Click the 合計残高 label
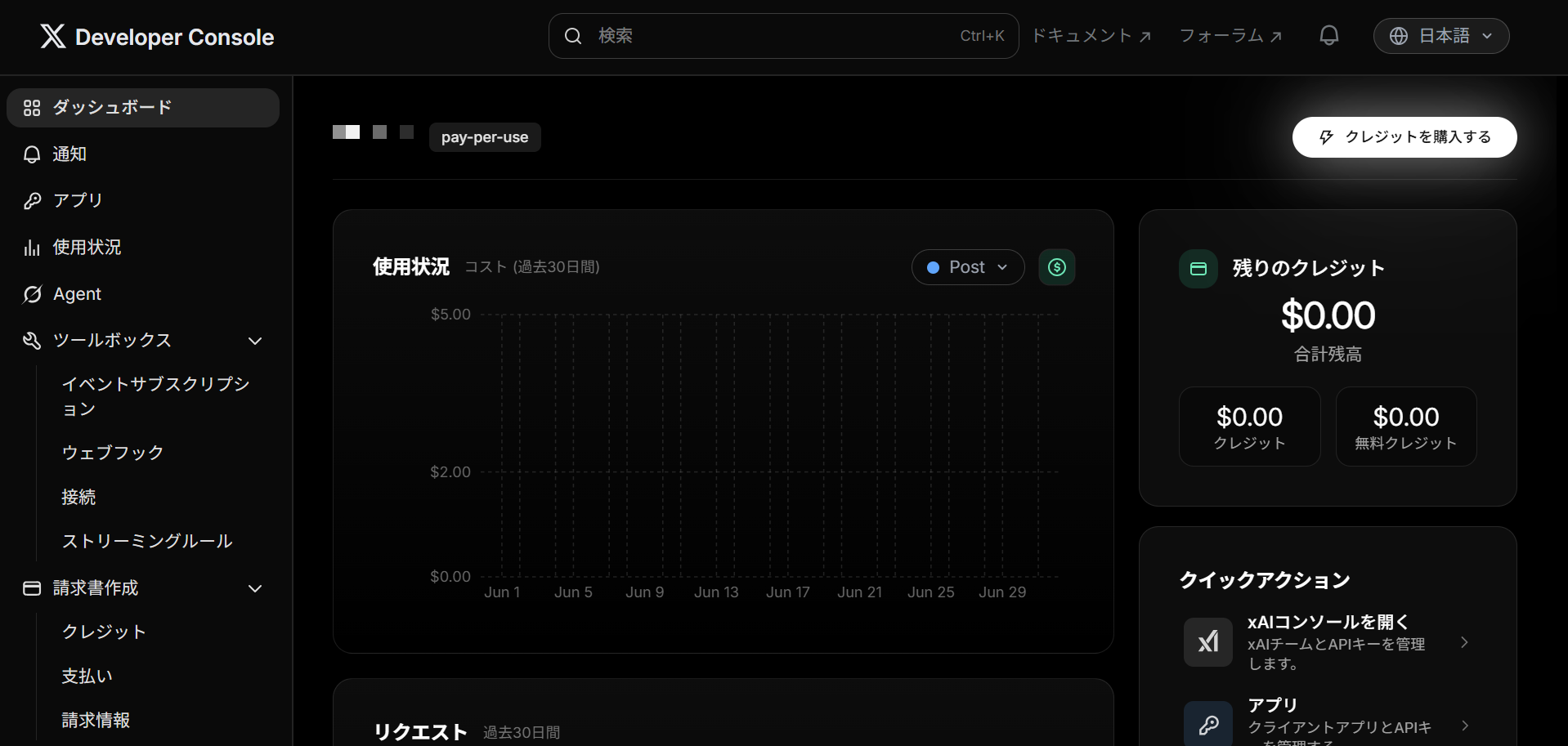The image size is (1568, 746). 1328,355
